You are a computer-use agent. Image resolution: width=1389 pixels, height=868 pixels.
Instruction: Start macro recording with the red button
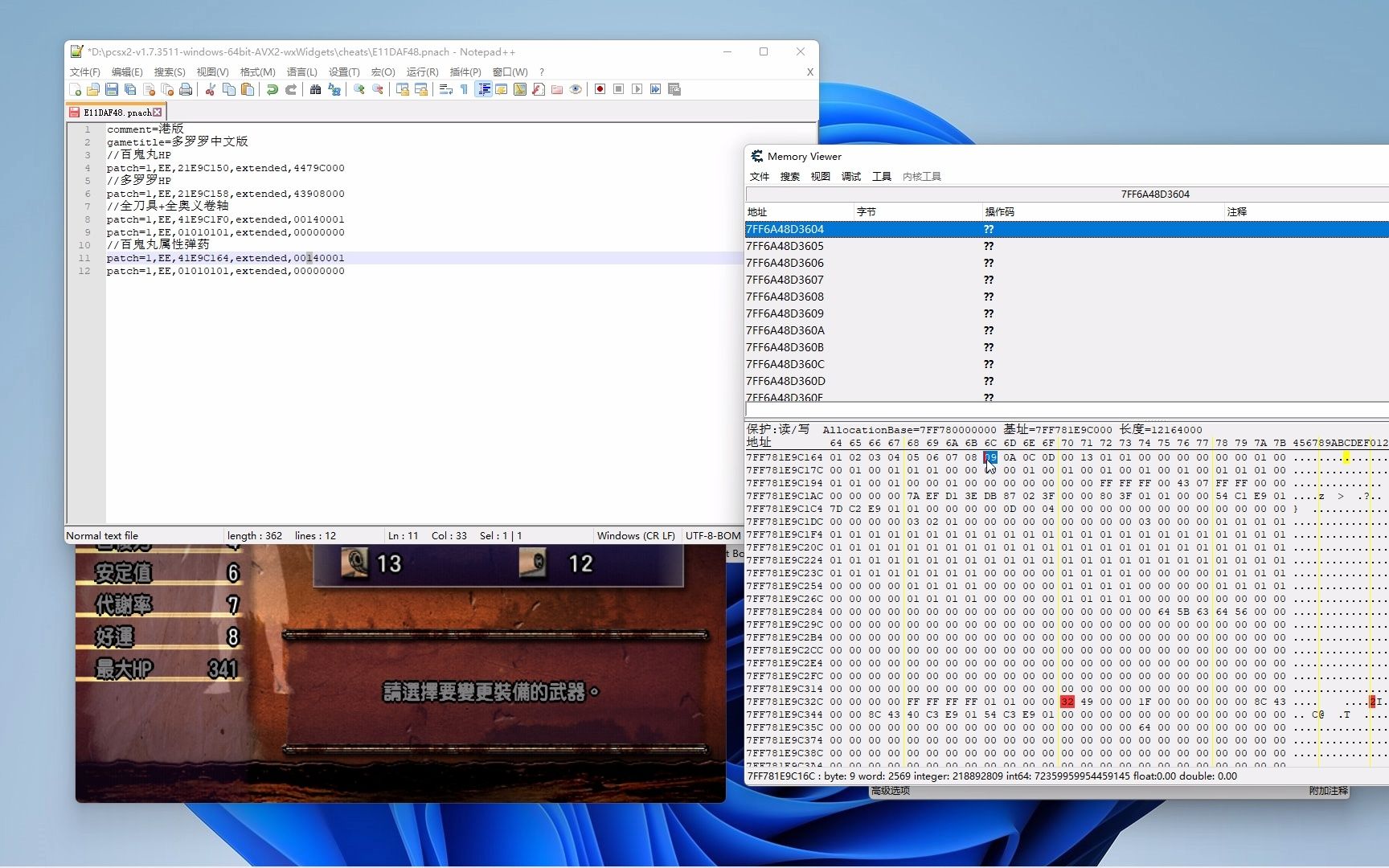[600, 89]
